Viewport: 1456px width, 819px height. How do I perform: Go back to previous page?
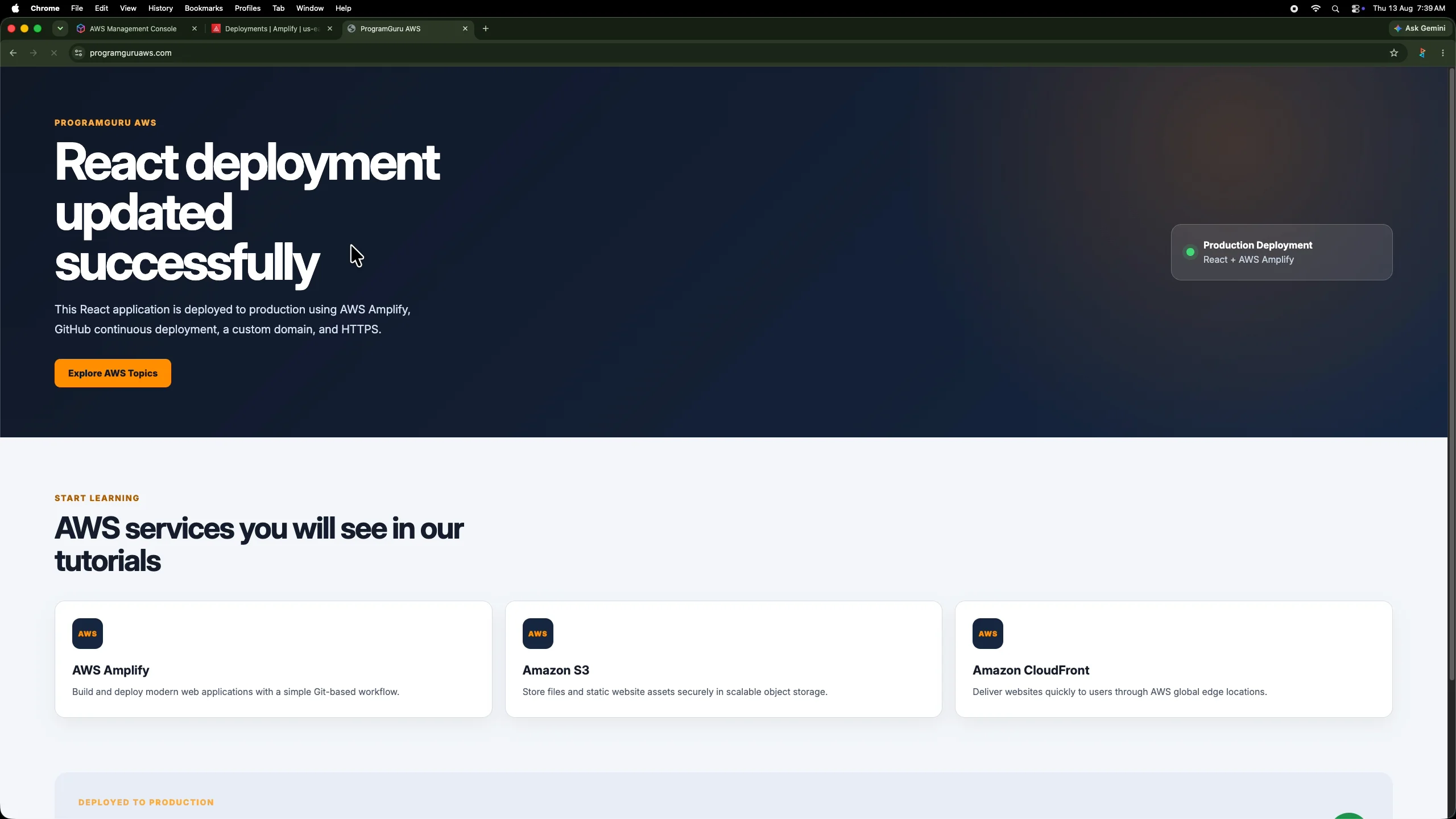[x=13, y=53]
